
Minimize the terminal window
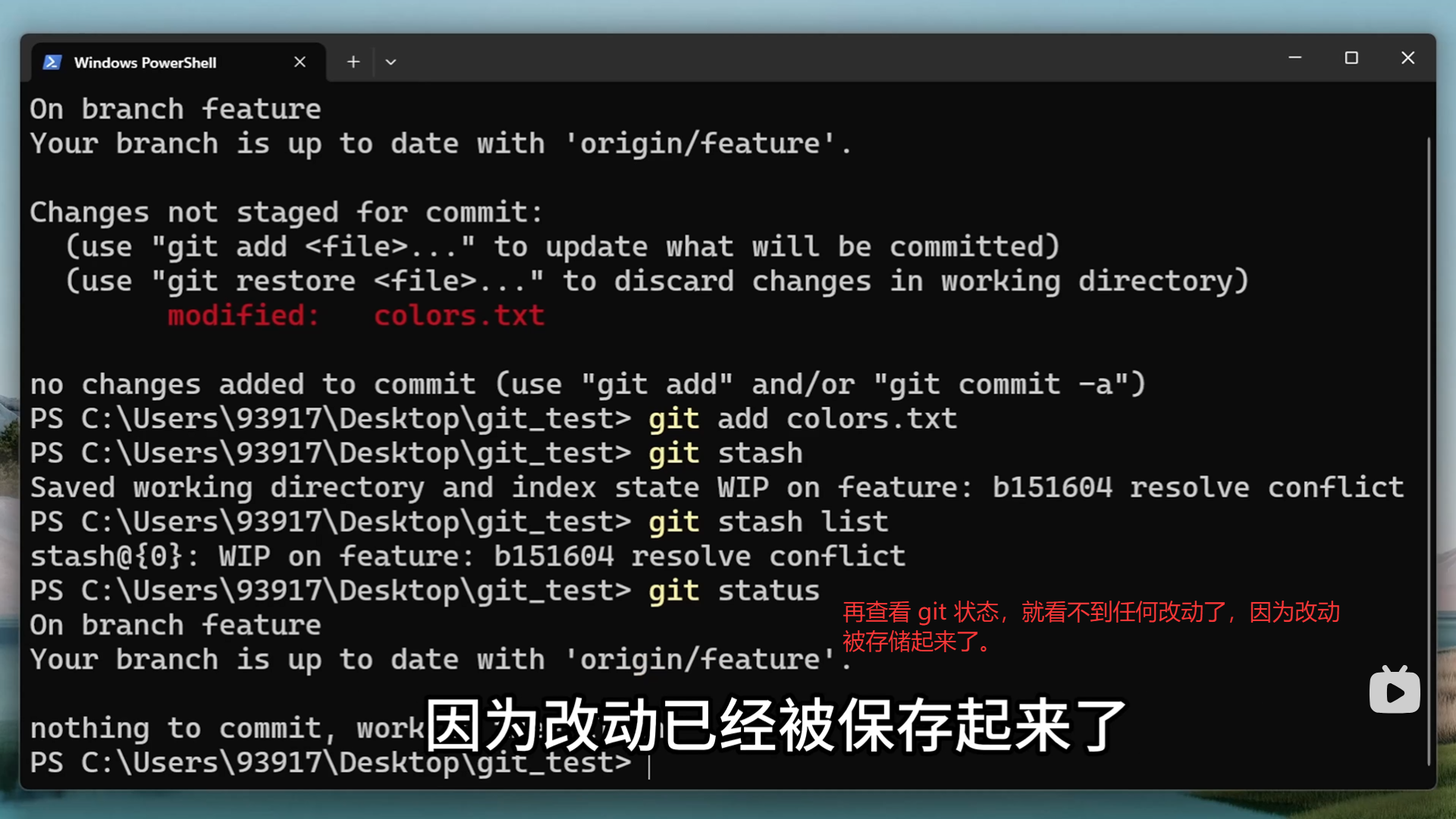coord(1295,58)
